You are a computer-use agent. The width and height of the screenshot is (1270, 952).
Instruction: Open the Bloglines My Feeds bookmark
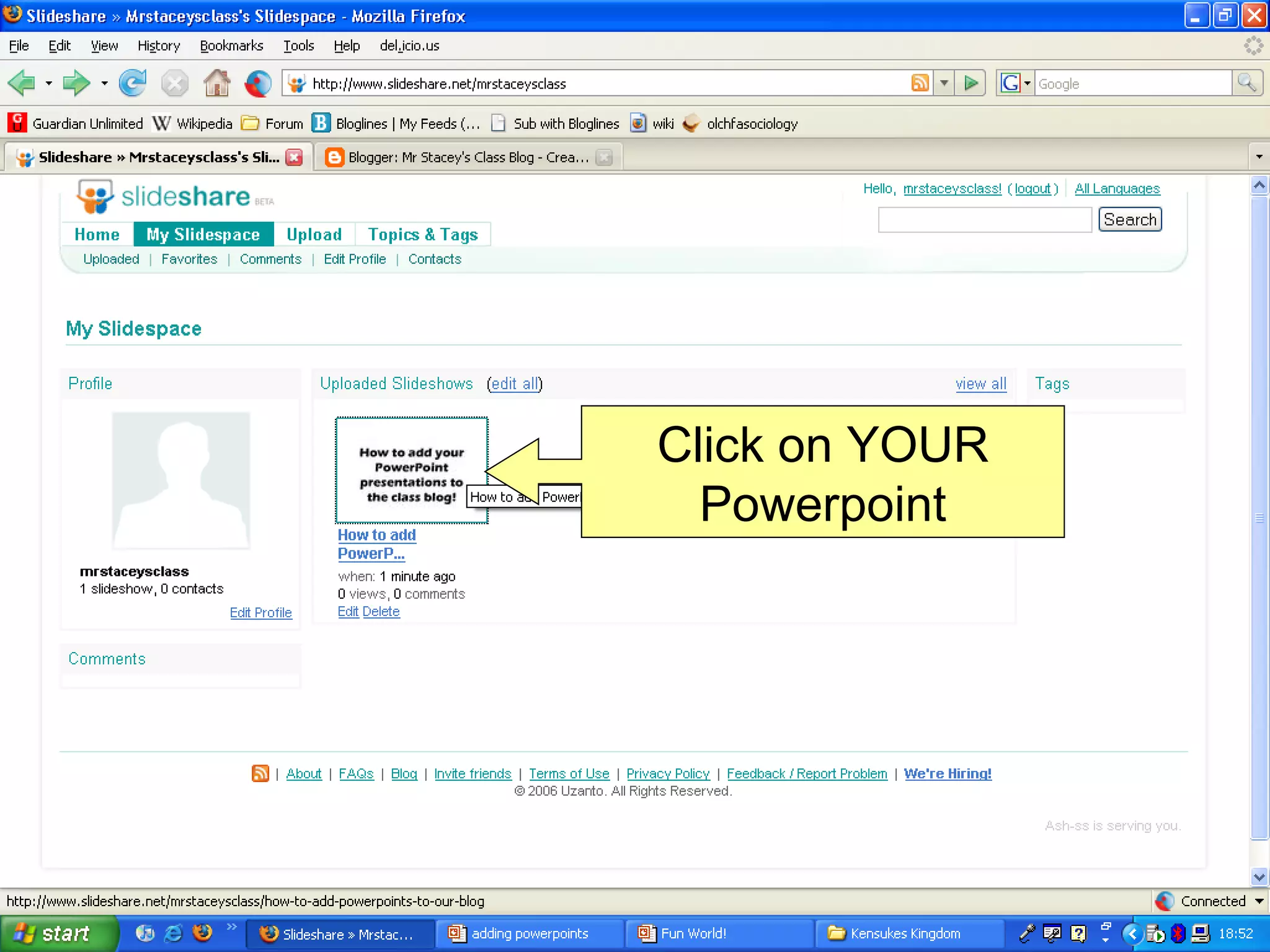point(396,123)
